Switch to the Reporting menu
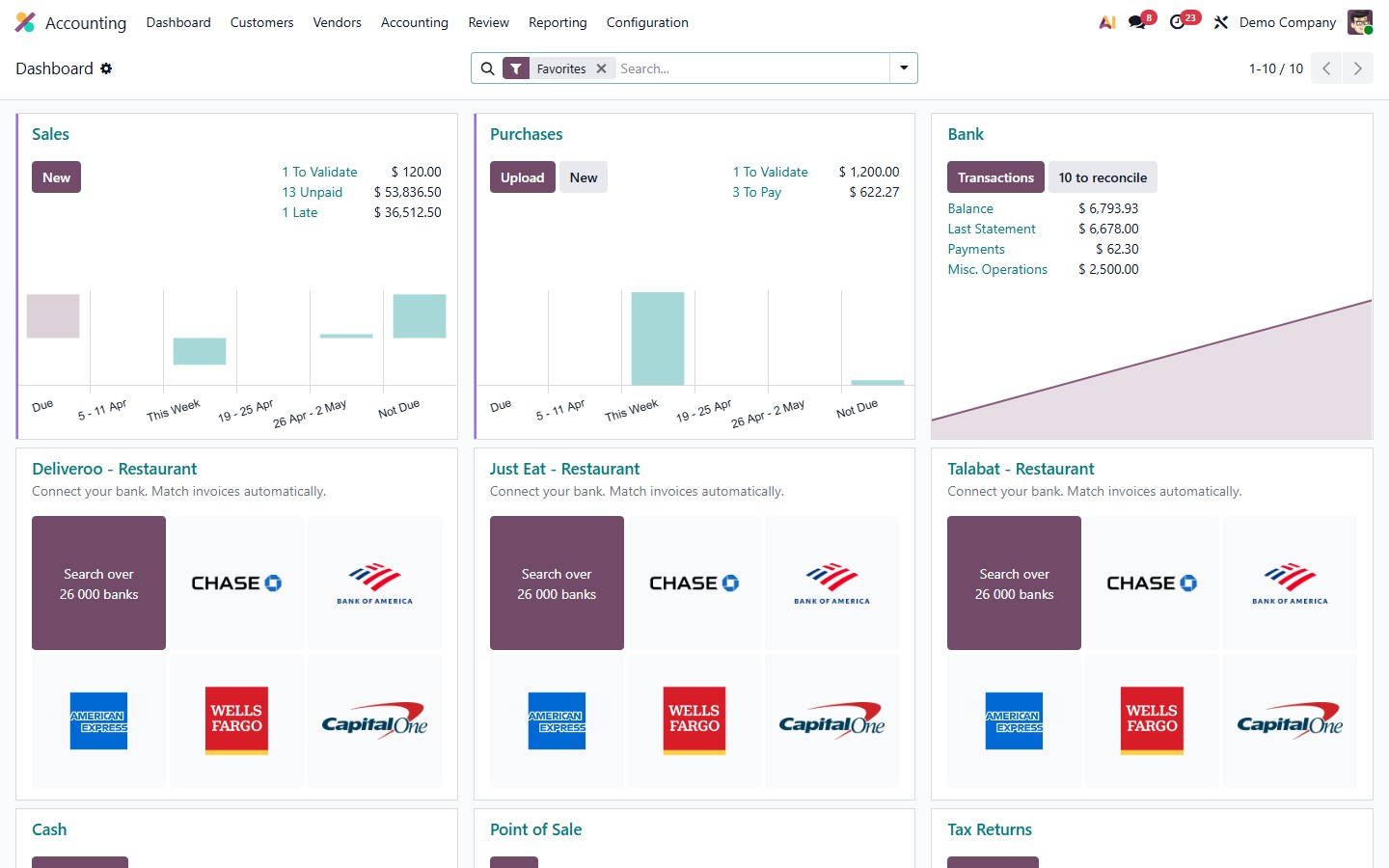Viewport: 1389px width, 868px height. [x=558, y=22]
